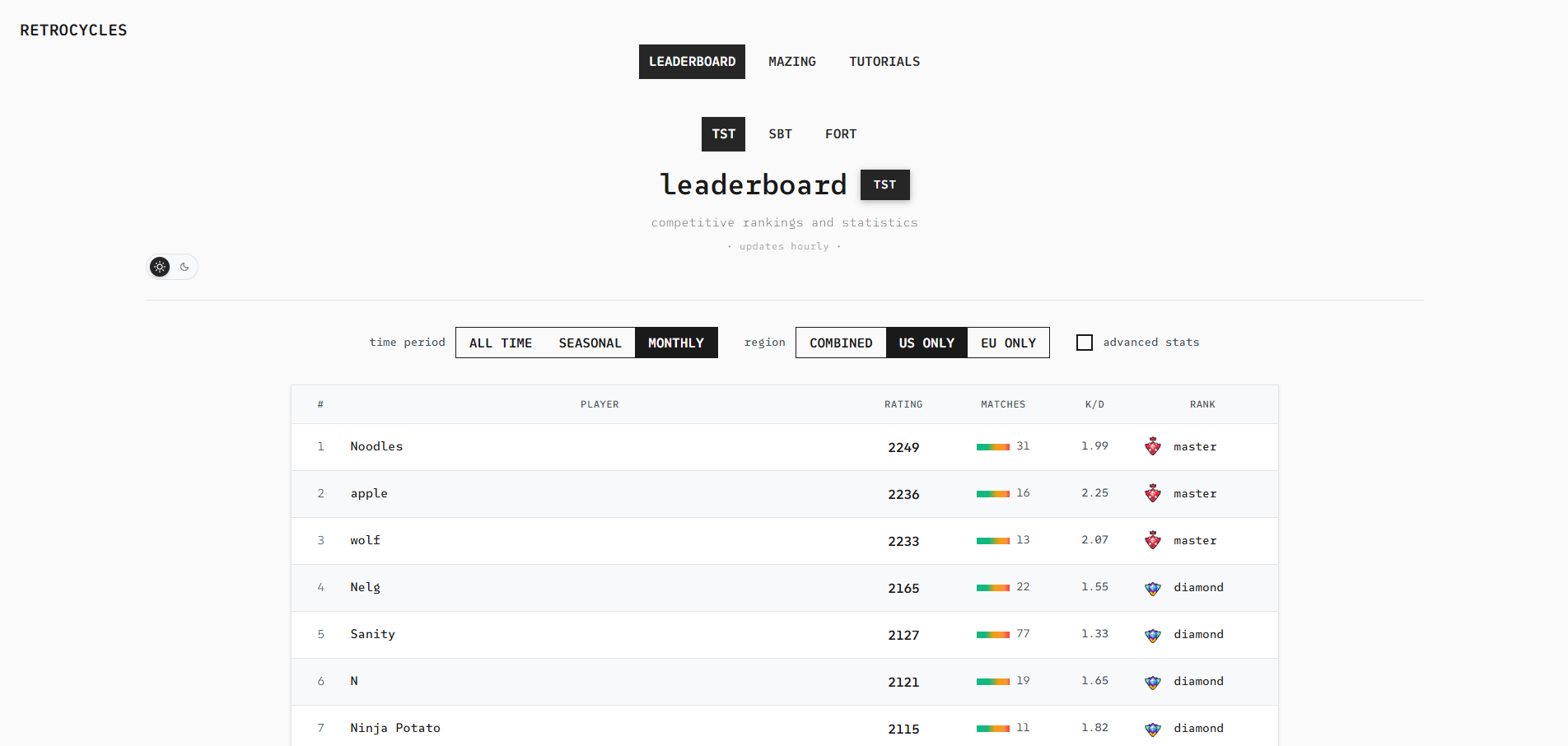Switch to SBT game mode
Image resolution: width=1568 pixels, height=746 pixels.
tap(780, 134)
